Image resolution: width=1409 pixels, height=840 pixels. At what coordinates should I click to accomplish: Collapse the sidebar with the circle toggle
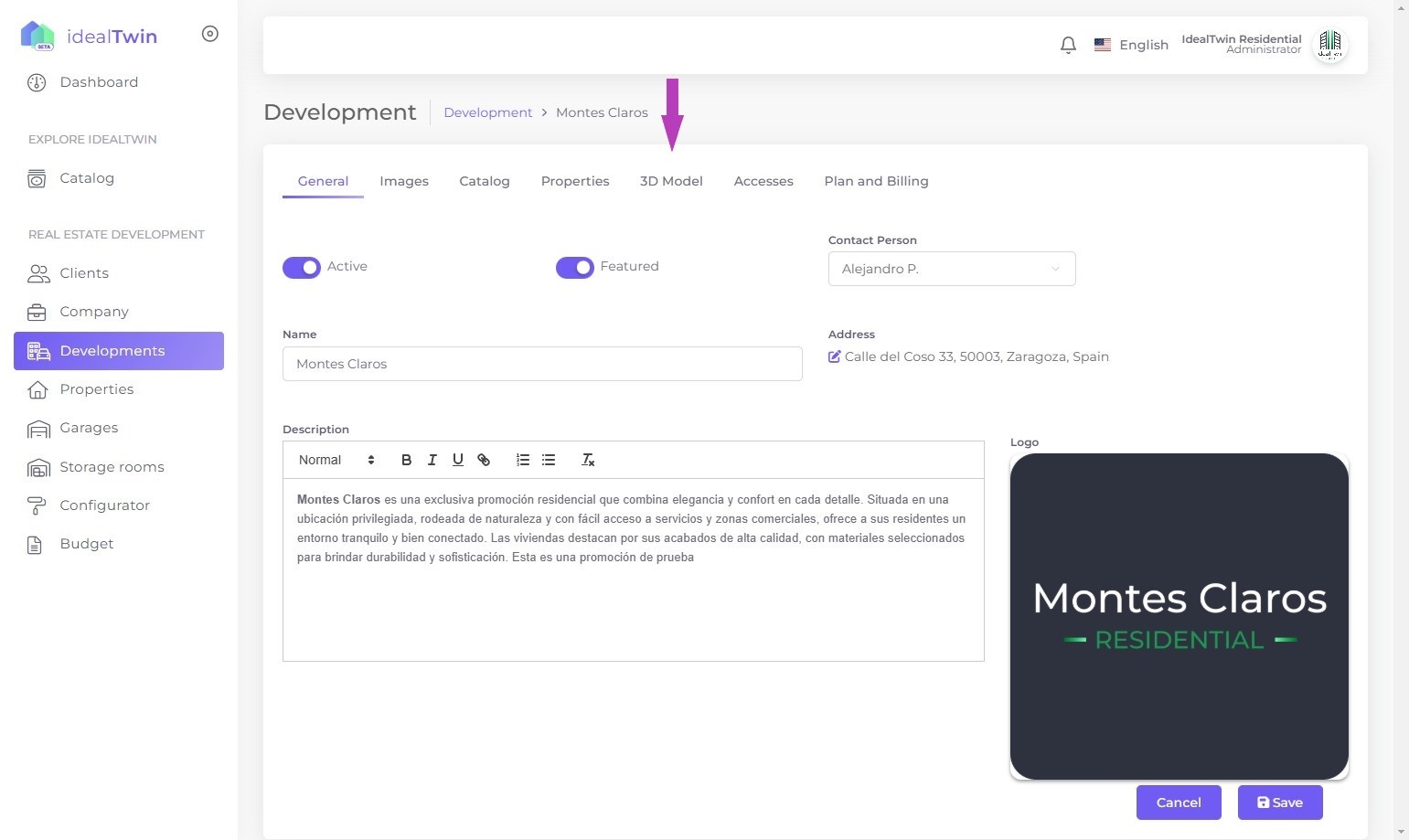click(x=209, y=34)
